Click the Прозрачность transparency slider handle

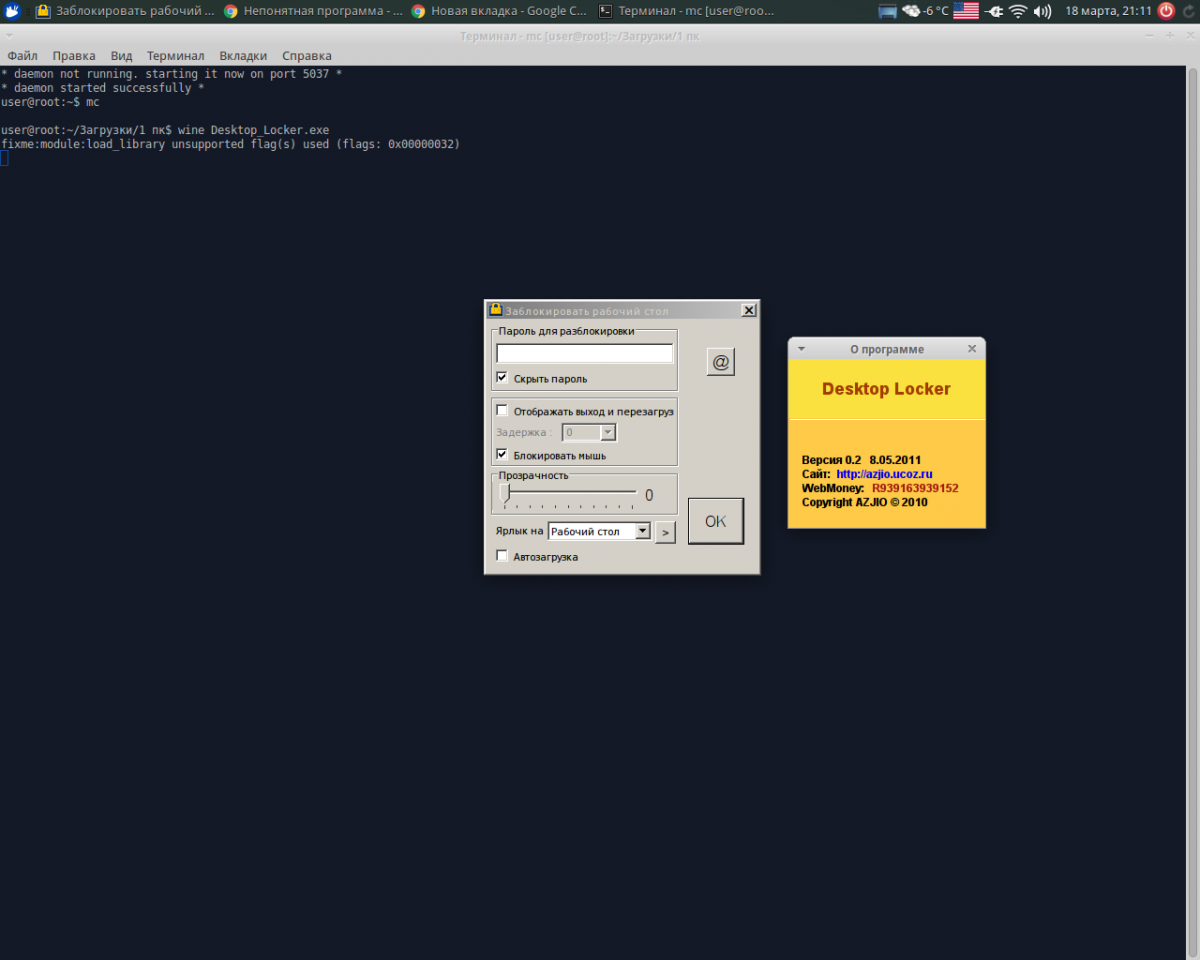coord(505,492)
